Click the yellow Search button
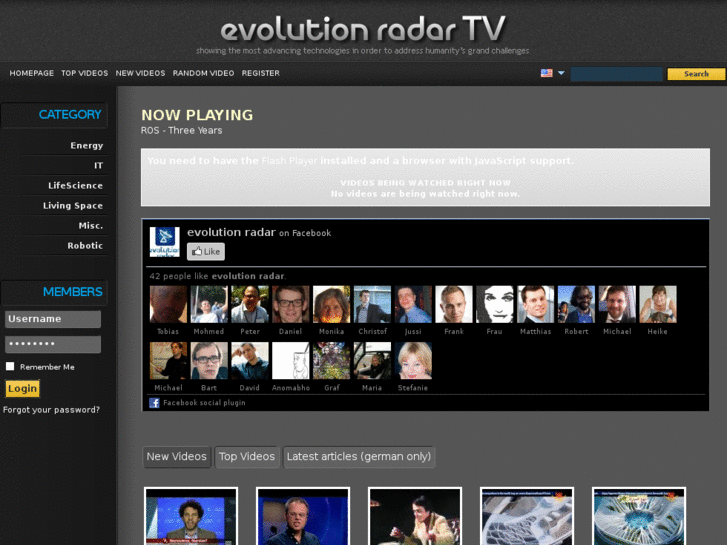 pos(696,74)
